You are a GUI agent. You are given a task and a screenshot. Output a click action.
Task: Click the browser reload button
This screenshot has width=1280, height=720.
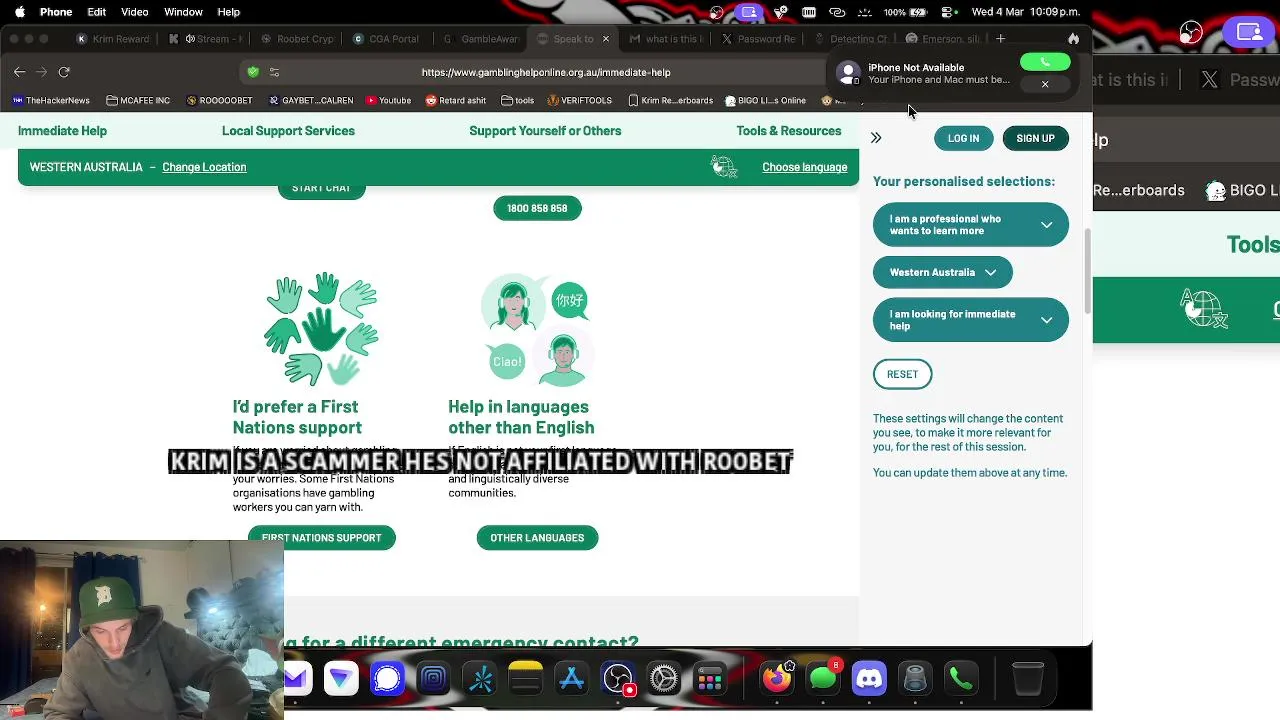(64, 72)
